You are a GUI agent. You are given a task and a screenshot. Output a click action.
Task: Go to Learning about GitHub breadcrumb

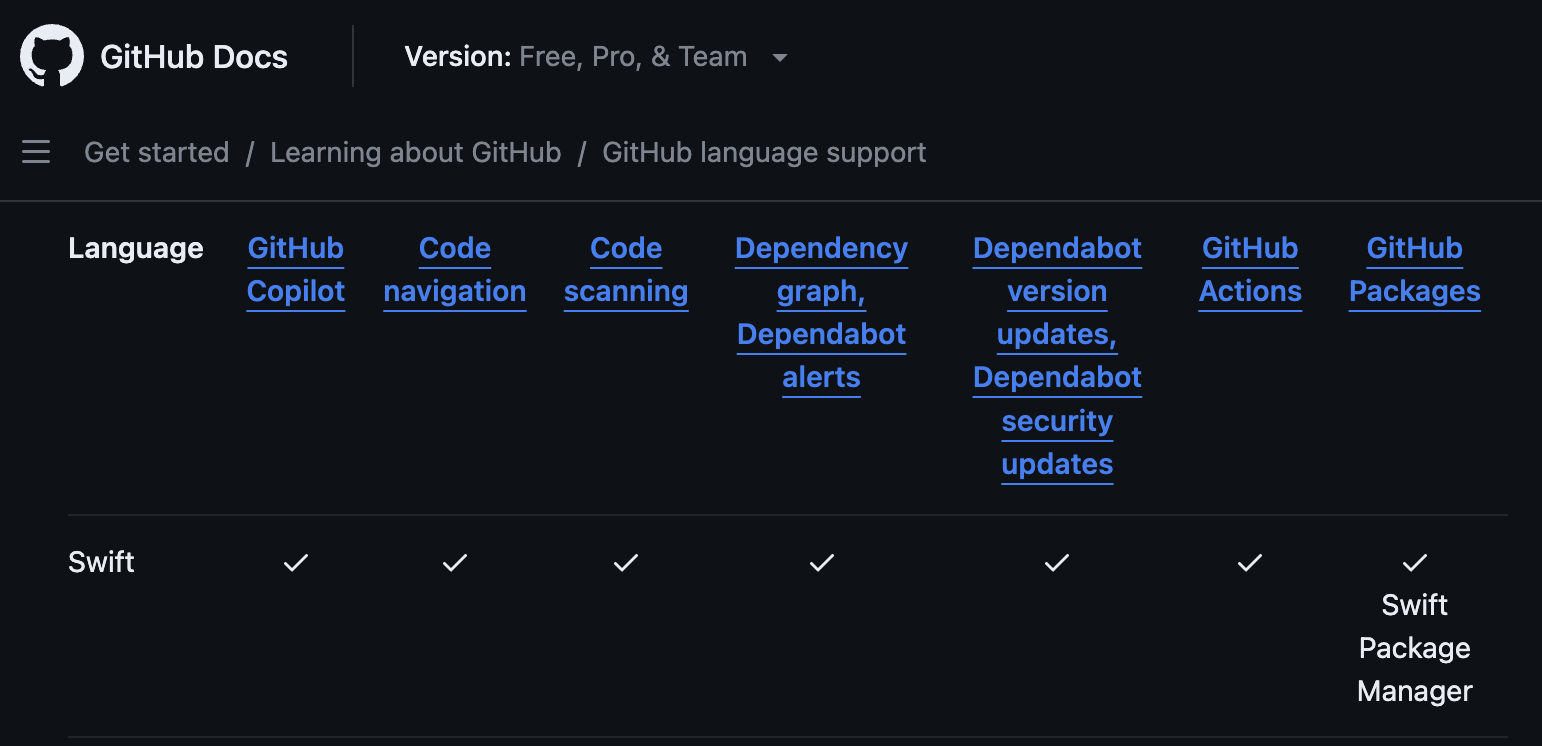click(x=416, y=152)
